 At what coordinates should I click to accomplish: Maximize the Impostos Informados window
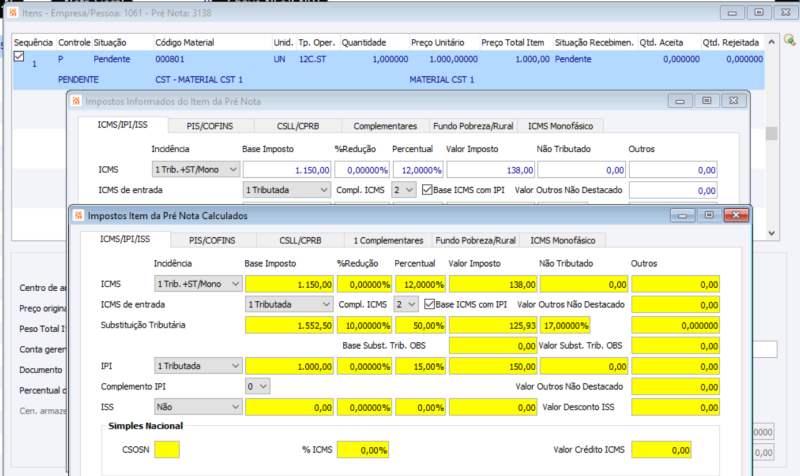click(706, 101)
